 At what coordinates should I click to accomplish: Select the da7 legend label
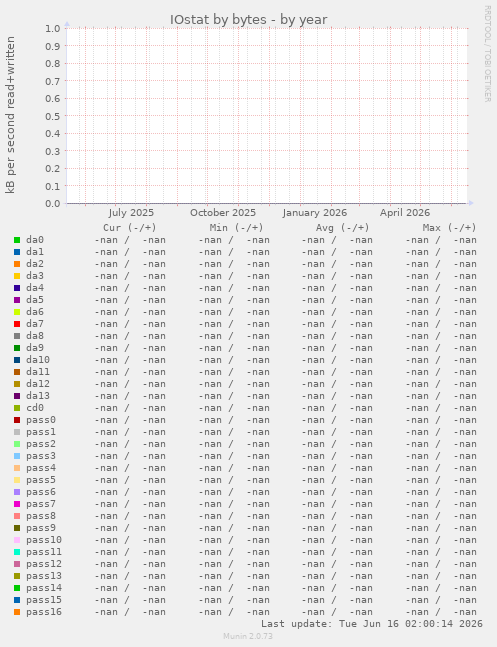coord(35,324)
